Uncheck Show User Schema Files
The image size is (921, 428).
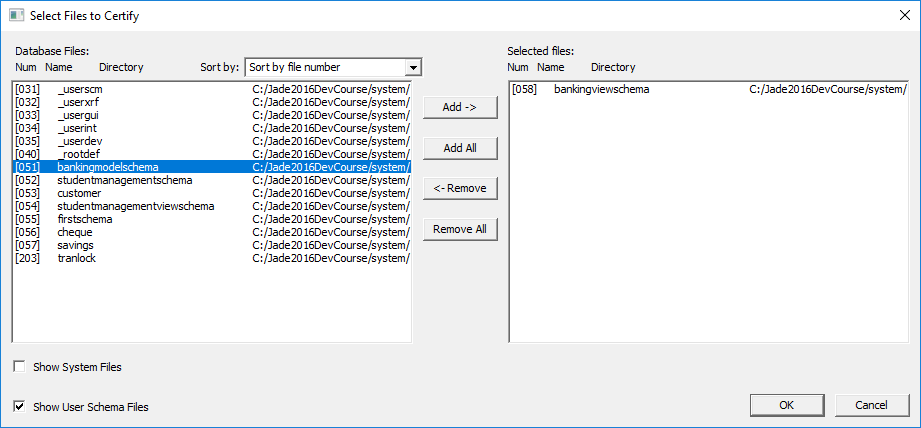point(20,407)
